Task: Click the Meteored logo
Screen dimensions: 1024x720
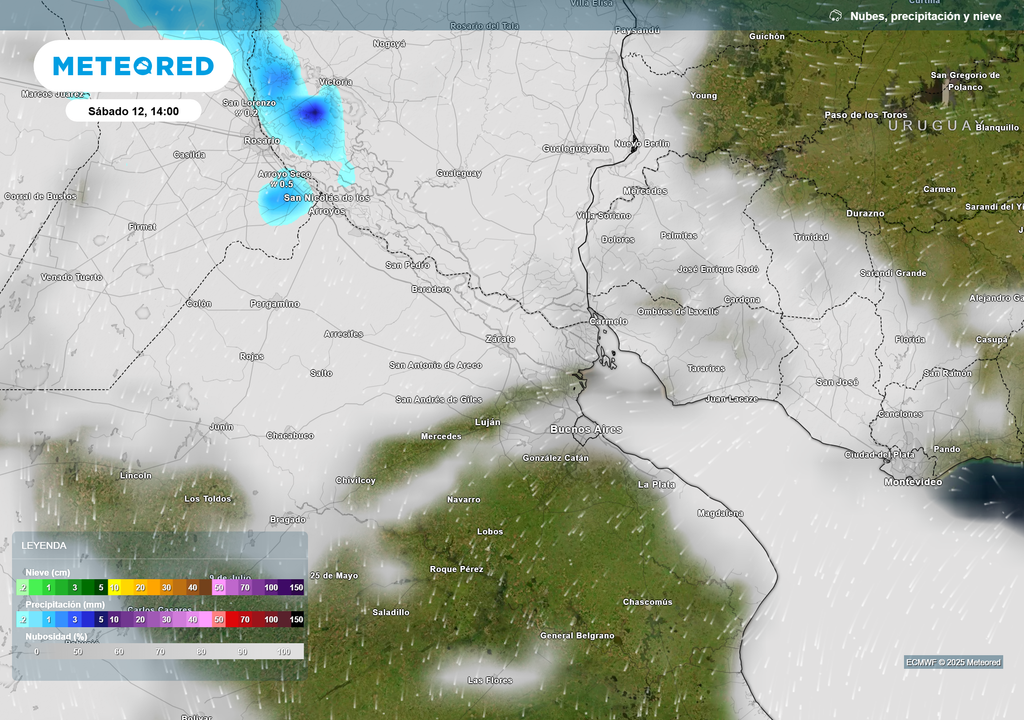Action: pyautogui.click(x=133, y=66)
